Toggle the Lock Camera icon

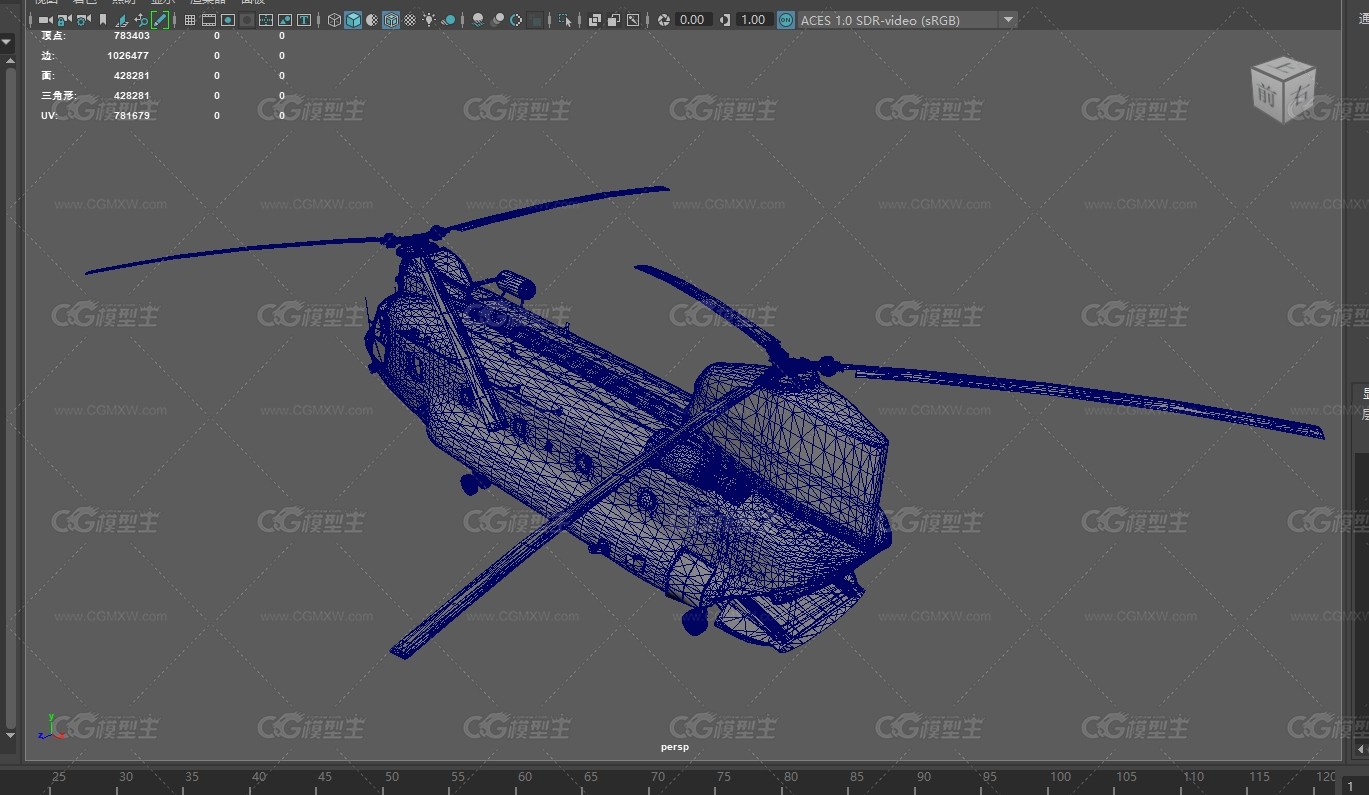click(x=64, y=20)
